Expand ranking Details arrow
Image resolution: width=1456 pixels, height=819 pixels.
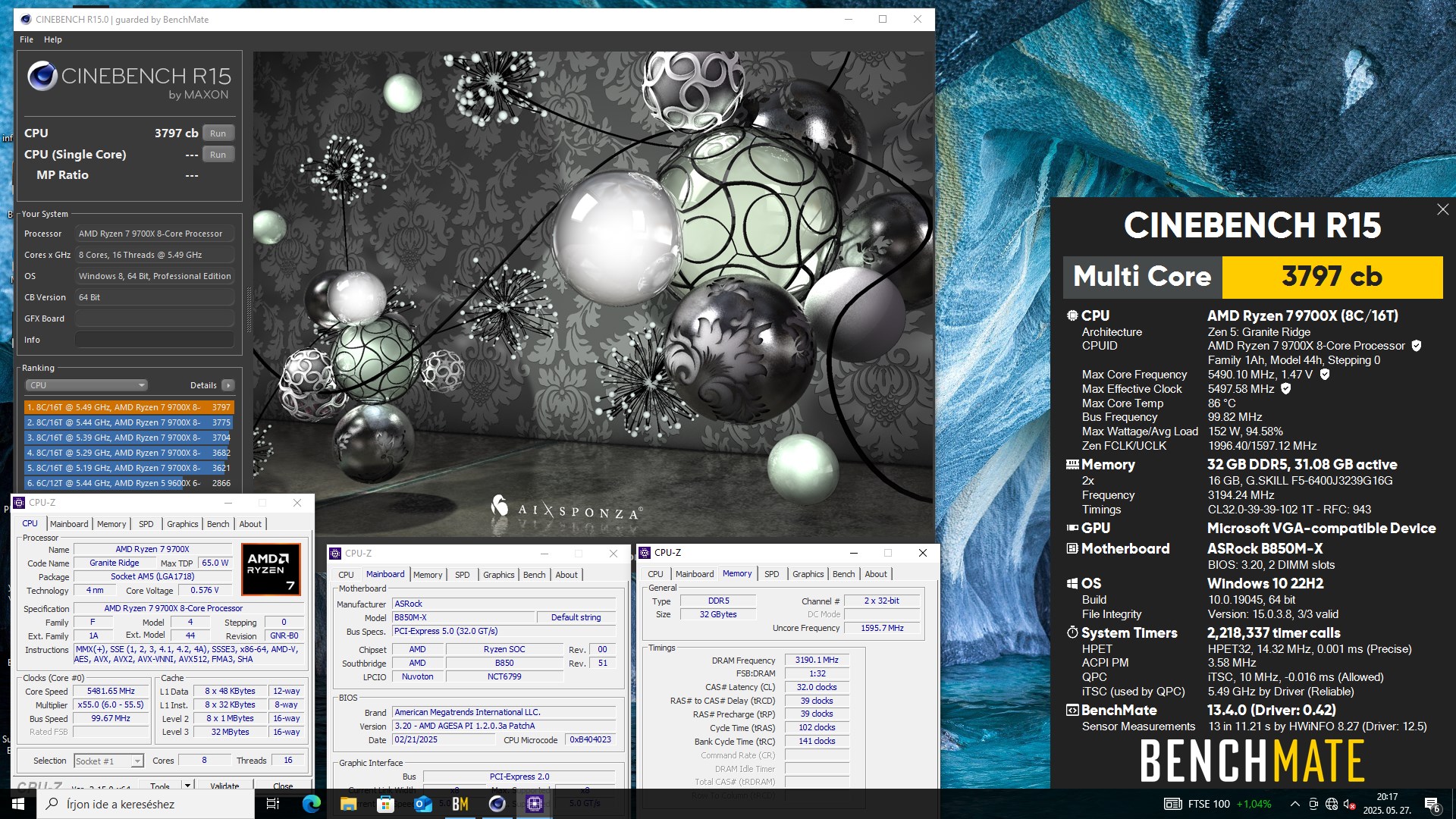coord(227,385)
